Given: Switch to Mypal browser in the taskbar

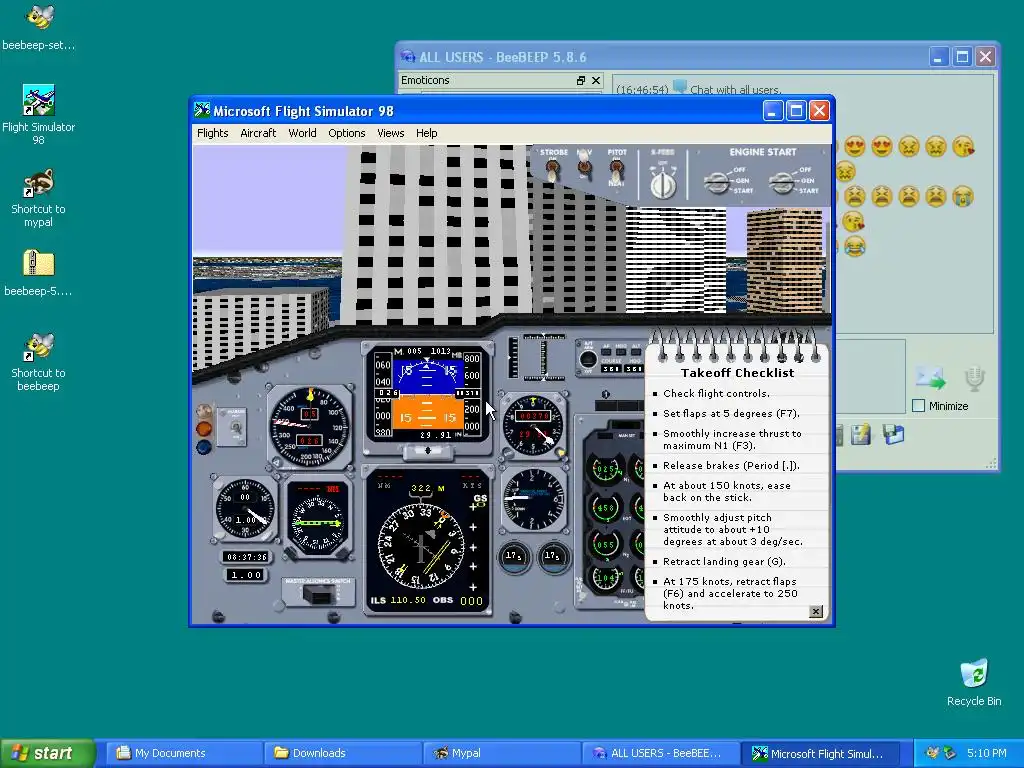Looking at the screenshot, I should point(502,753).
